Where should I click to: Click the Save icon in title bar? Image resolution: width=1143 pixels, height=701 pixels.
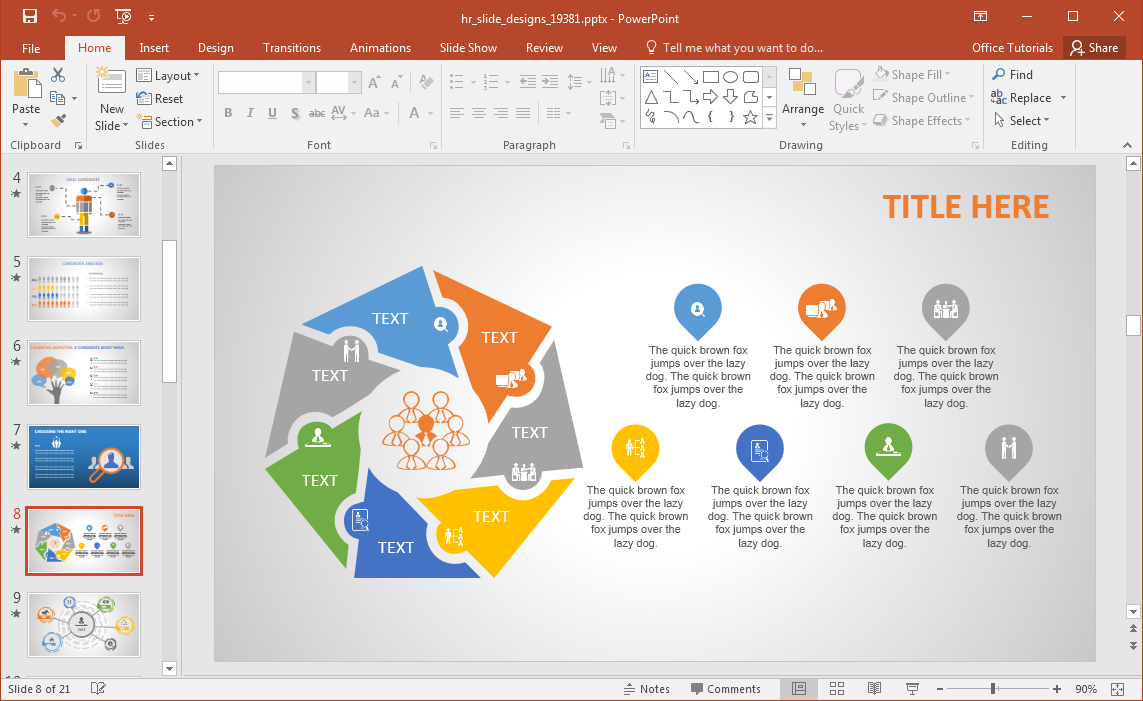[29, 16]
